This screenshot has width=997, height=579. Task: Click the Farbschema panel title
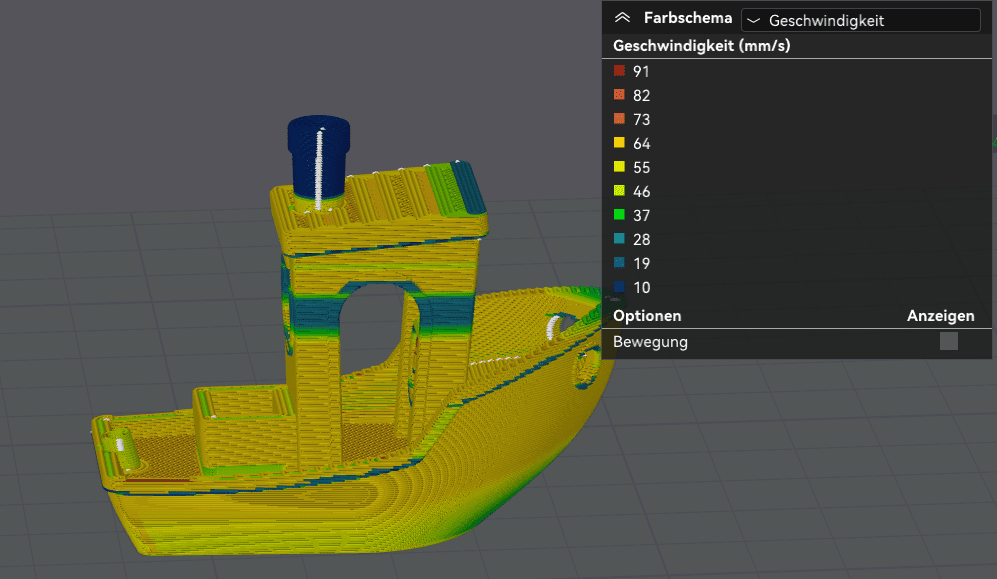click(687, 18)
